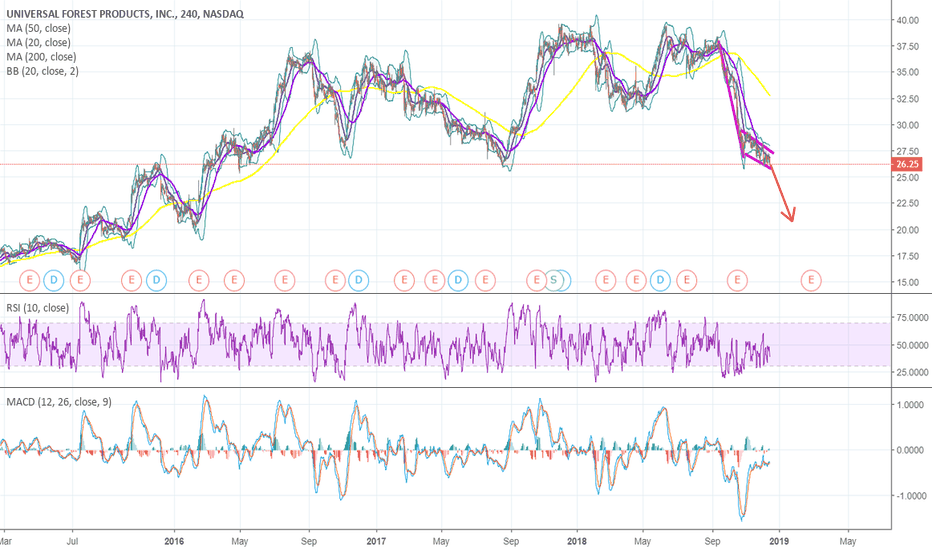The width and height of the screenshot is (932, 550).
Task: Open the October 2017 earnings 'E' marker
Action: coord(537,279)
